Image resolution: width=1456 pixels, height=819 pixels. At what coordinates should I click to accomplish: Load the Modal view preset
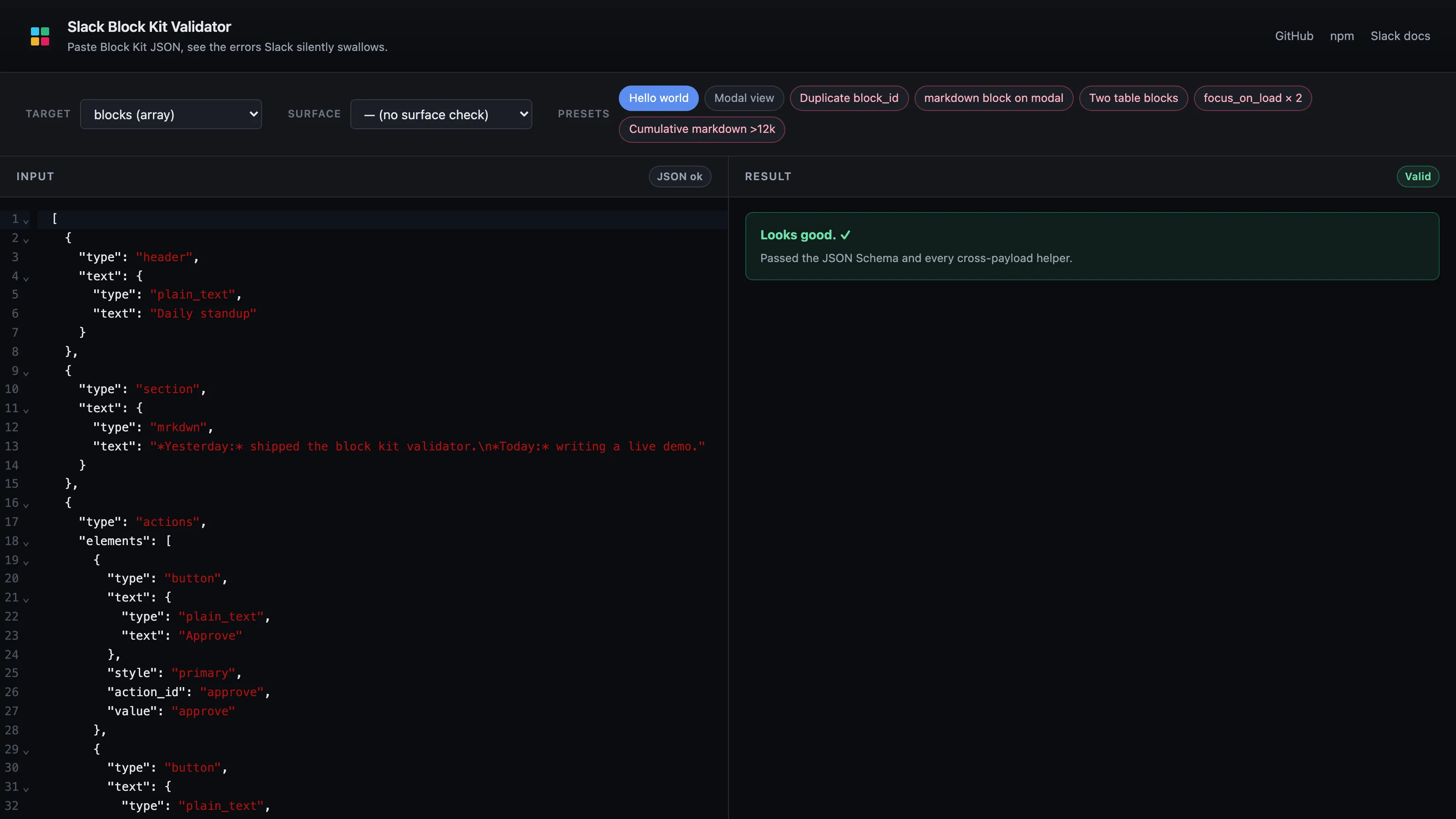coord(744,98)
